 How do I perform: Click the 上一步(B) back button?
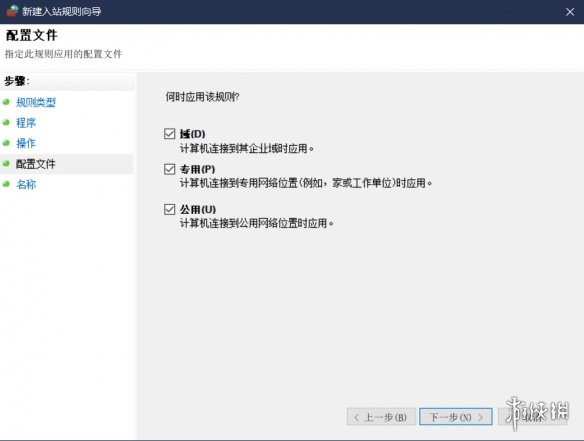coord(381,417)
